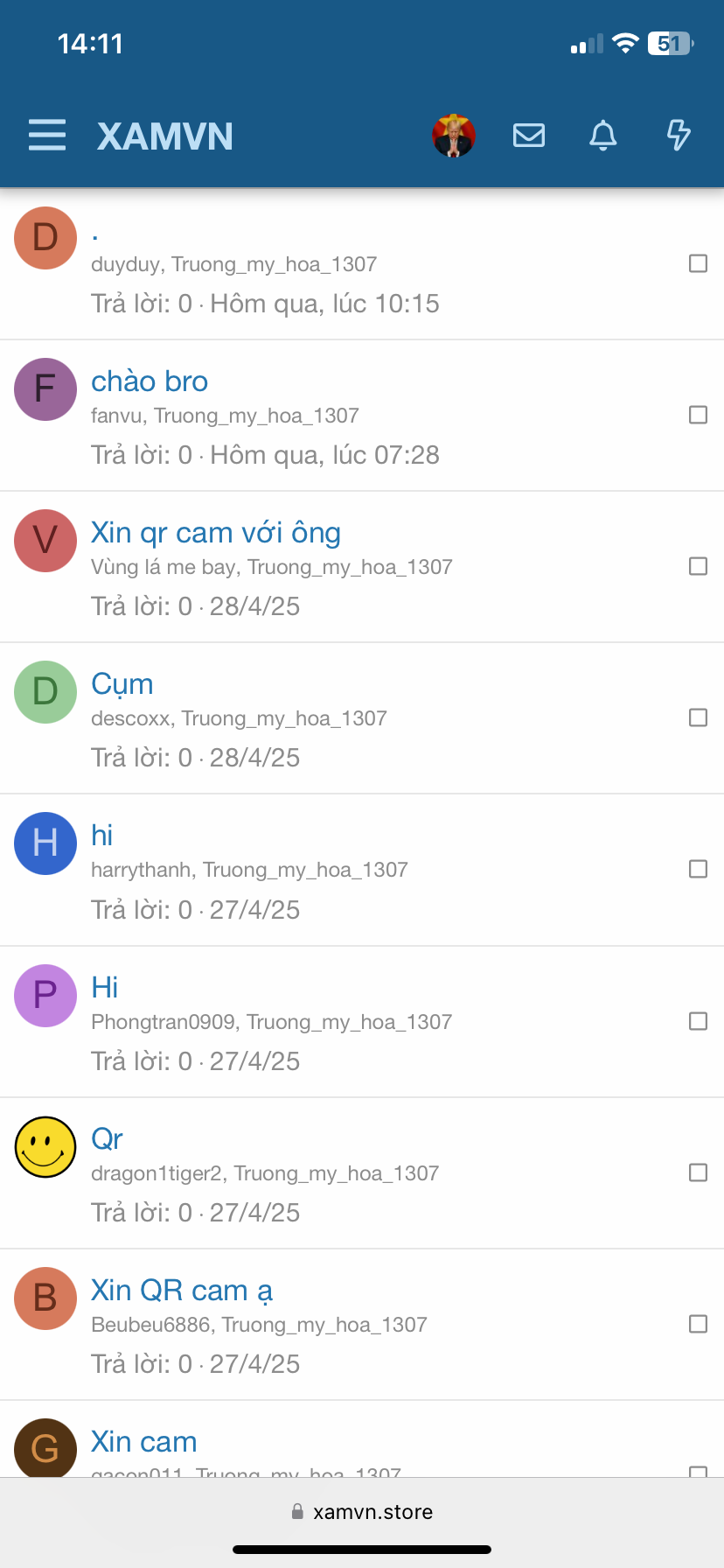Open the user profile avatar menu

453,136
